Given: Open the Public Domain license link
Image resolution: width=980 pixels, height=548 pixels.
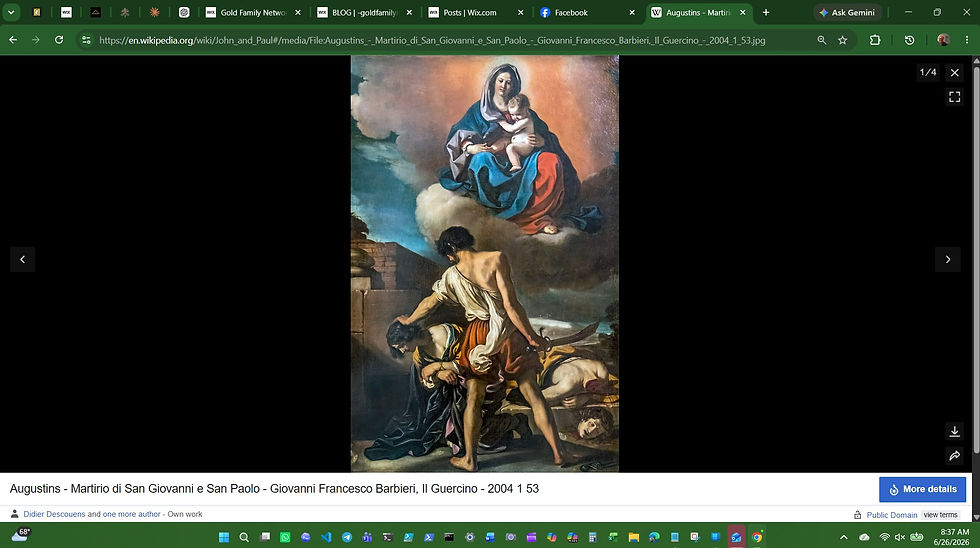Looking at the screenshot, I should point(892,515).
